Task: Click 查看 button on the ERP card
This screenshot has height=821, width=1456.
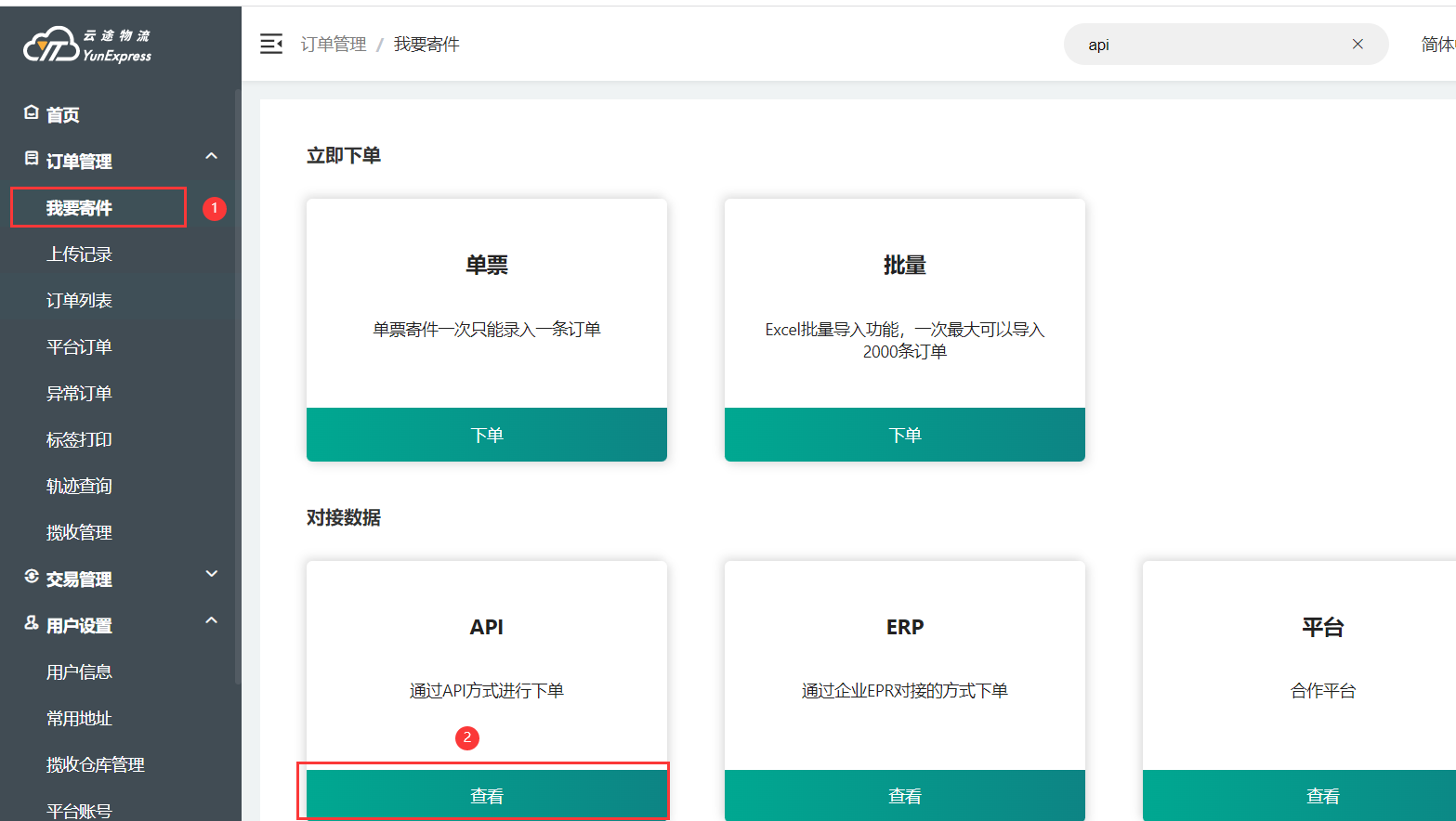Action: (905, 795)
